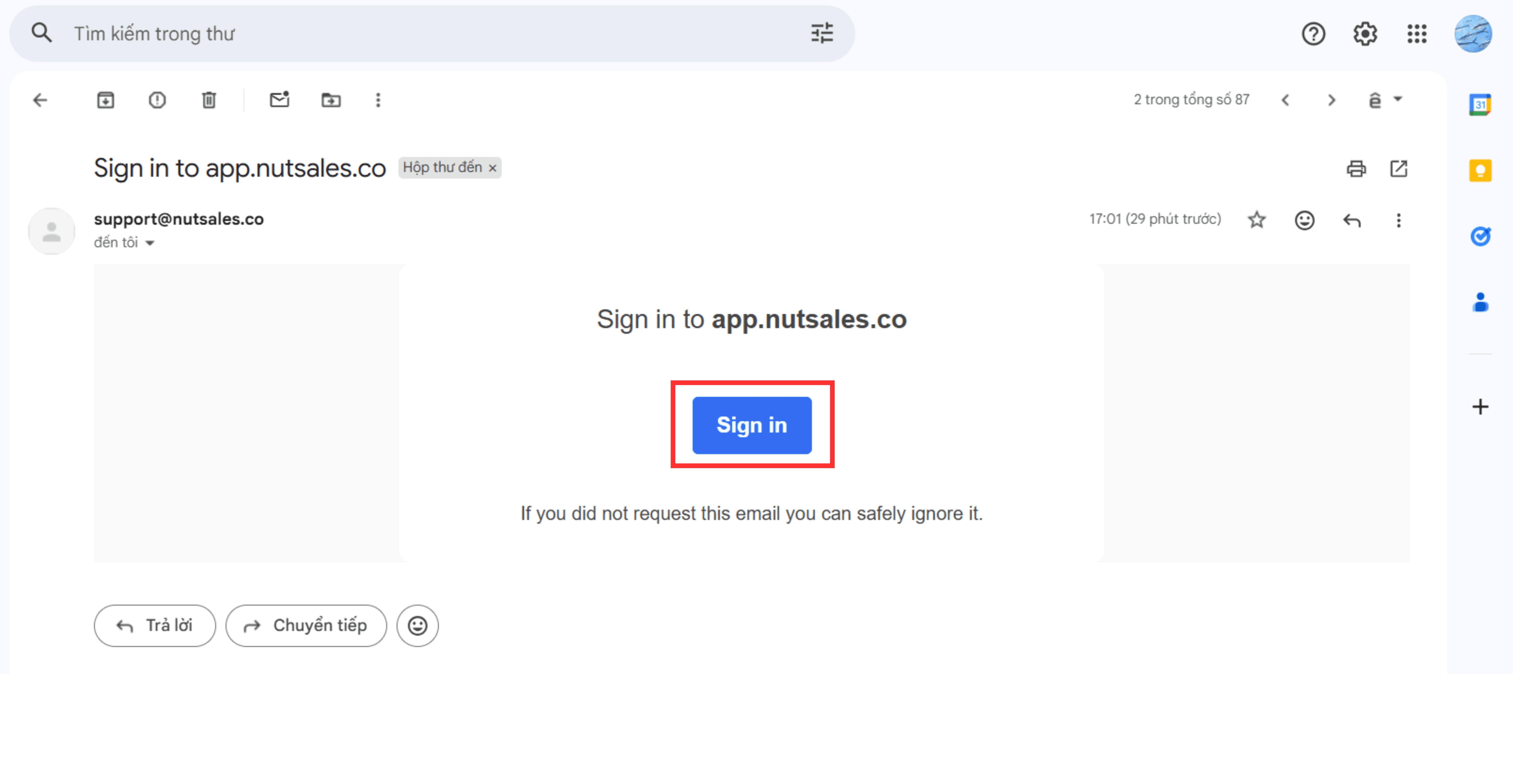Go back to inbox with back arrow

tap(40, 100)
